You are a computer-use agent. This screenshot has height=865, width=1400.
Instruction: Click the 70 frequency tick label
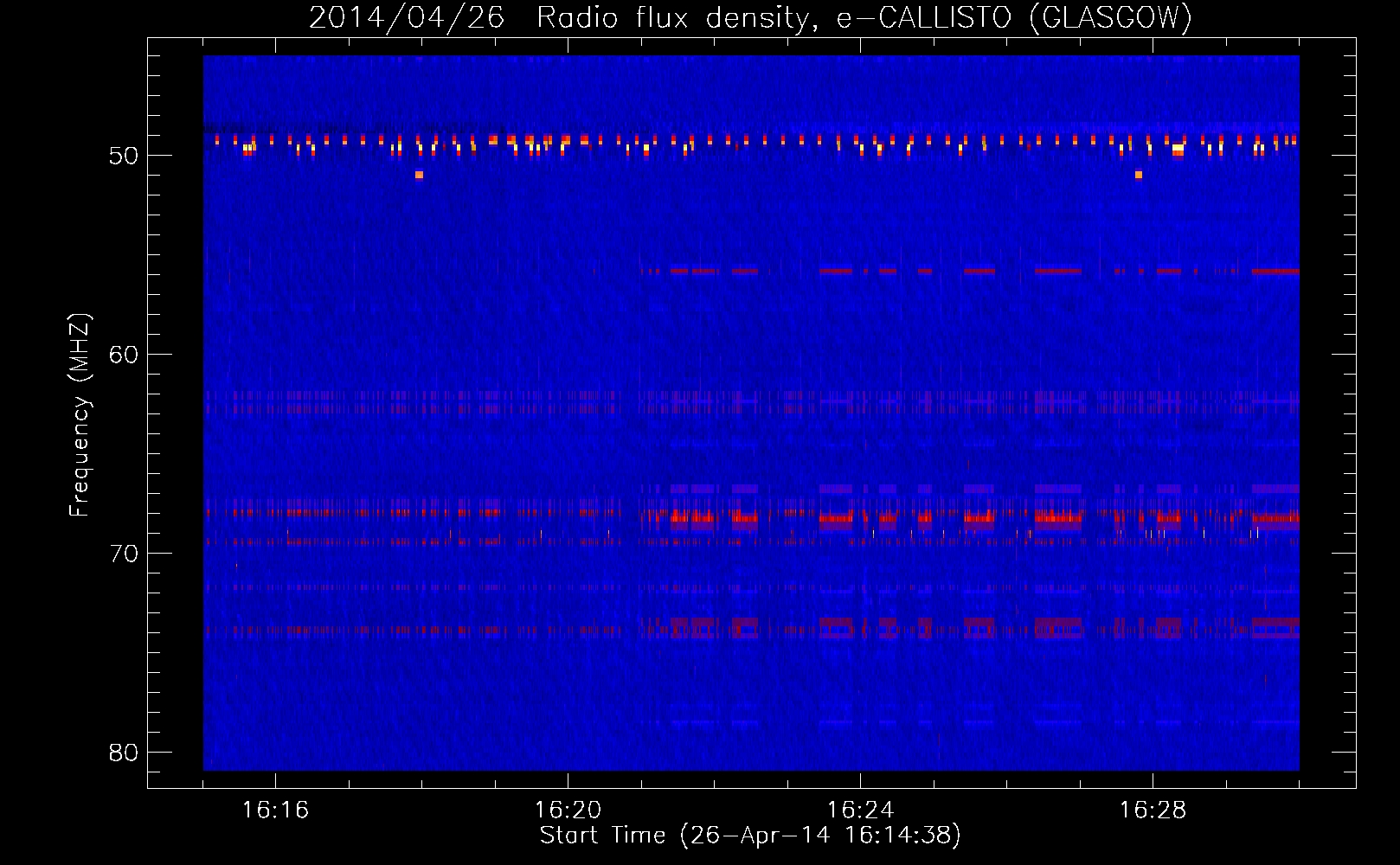point(124,554)
